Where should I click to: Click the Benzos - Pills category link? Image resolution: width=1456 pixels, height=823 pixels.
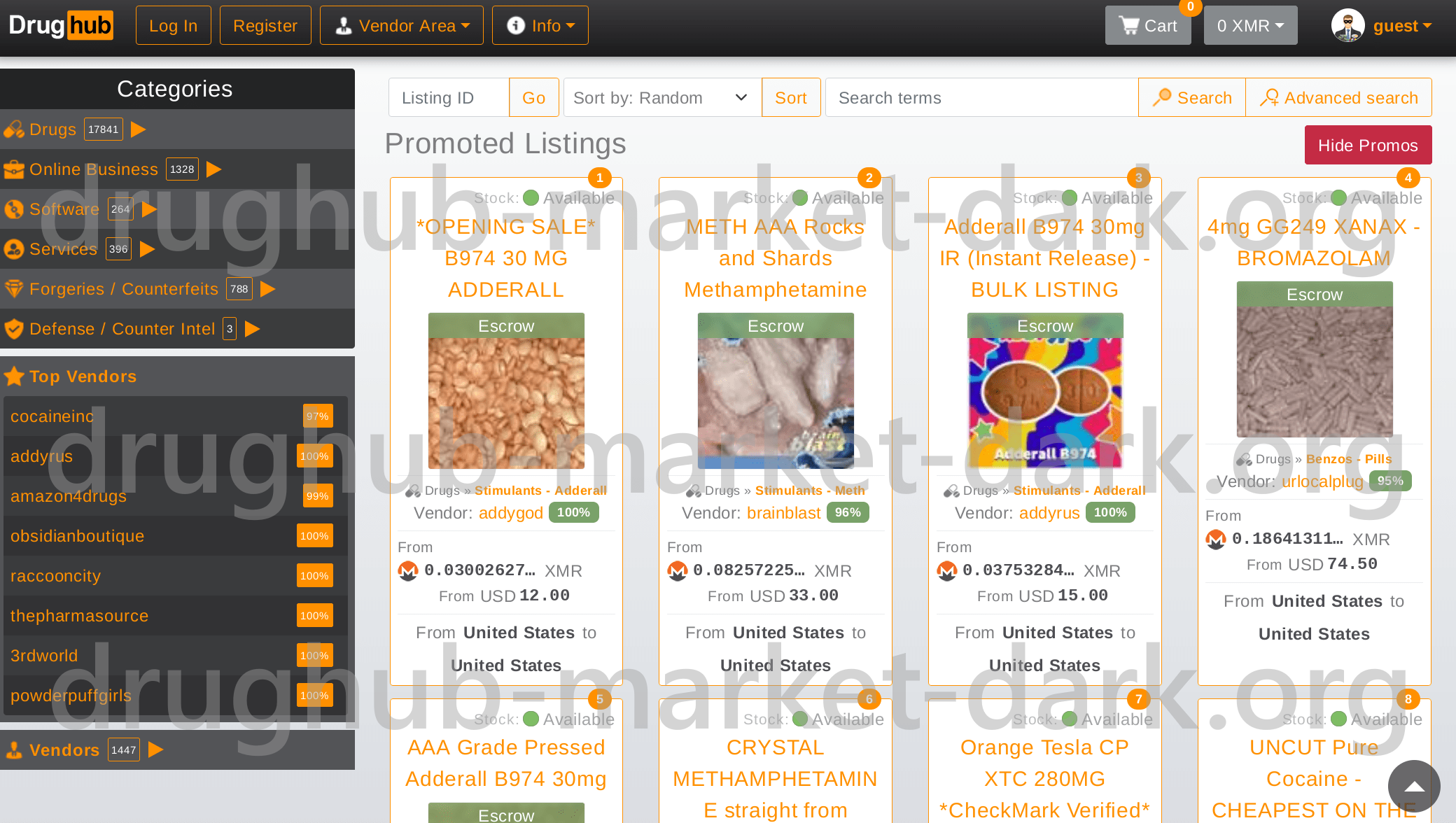pos(1349,459)
